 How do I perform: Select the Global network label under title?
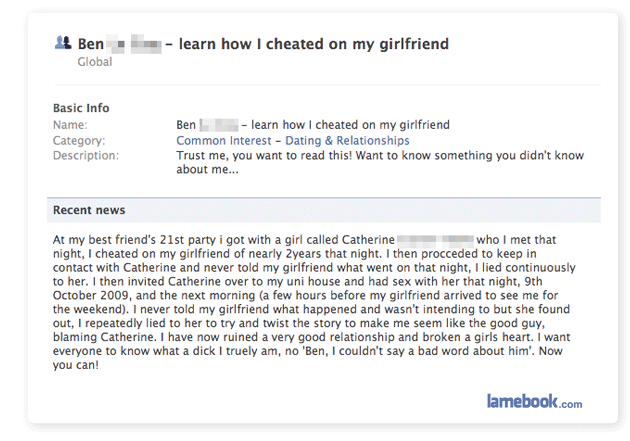click(95, 62)
